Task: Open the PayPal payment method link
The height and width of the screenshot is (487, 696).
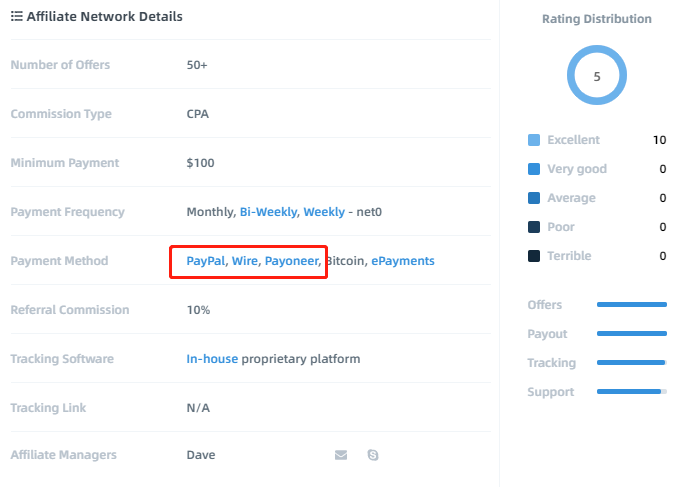Action: (206, 261)
